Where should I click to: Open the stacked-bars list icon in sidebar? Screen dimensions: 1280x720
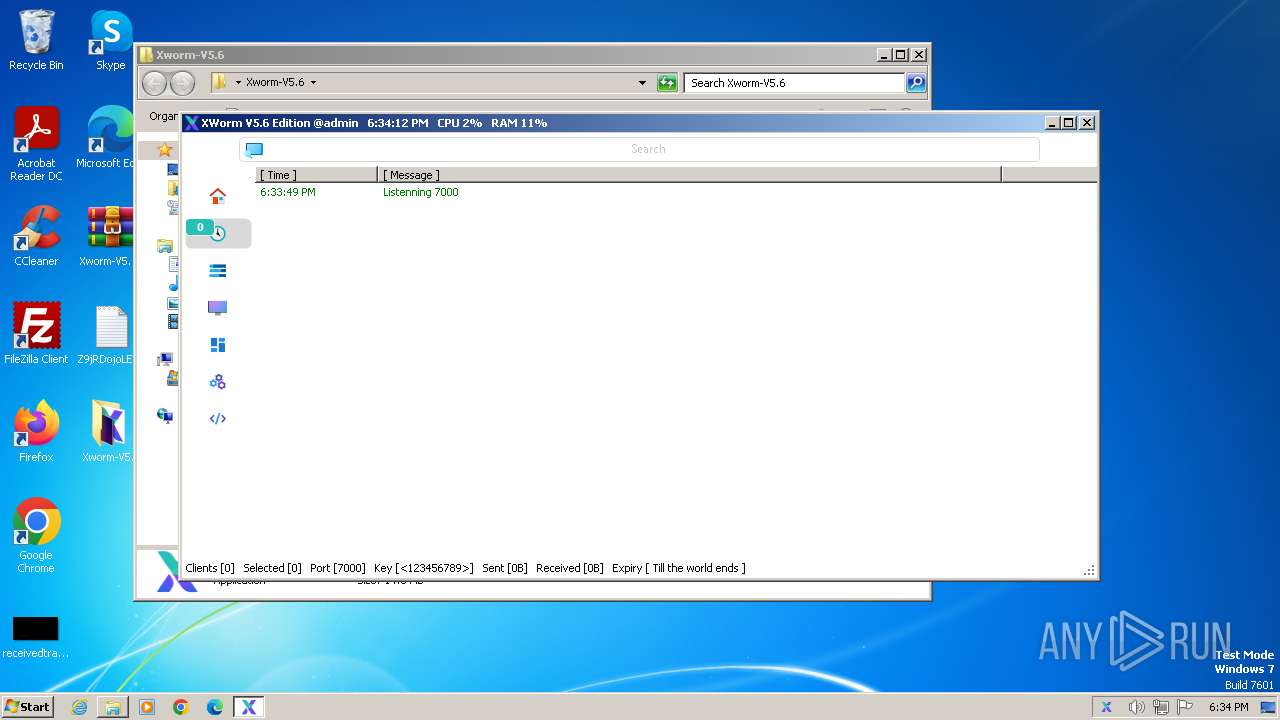click(217, 270)
